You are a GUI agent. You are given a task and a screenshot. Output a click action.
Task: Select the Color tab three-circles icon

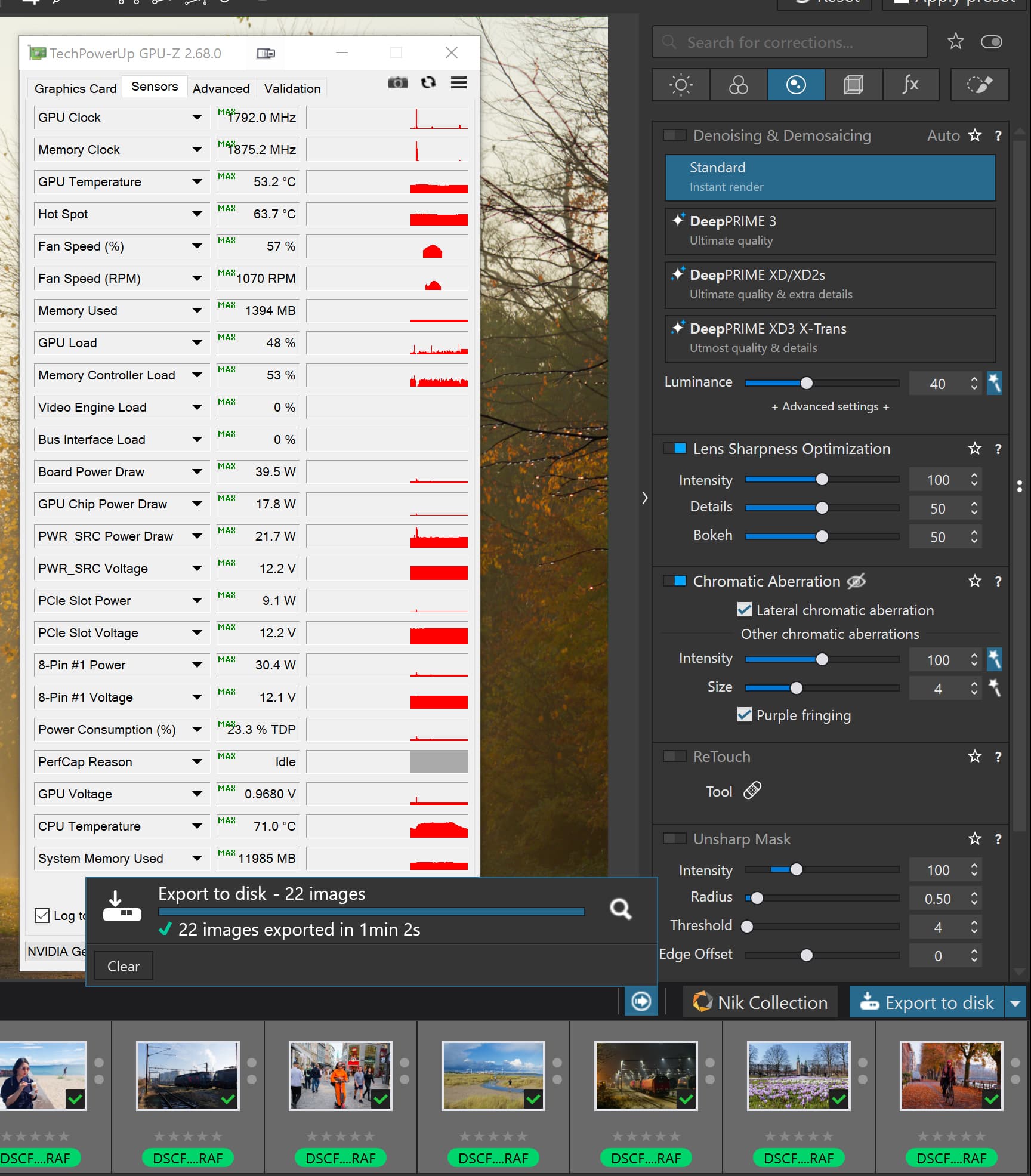pyautogui.click(x=738, y=85)
